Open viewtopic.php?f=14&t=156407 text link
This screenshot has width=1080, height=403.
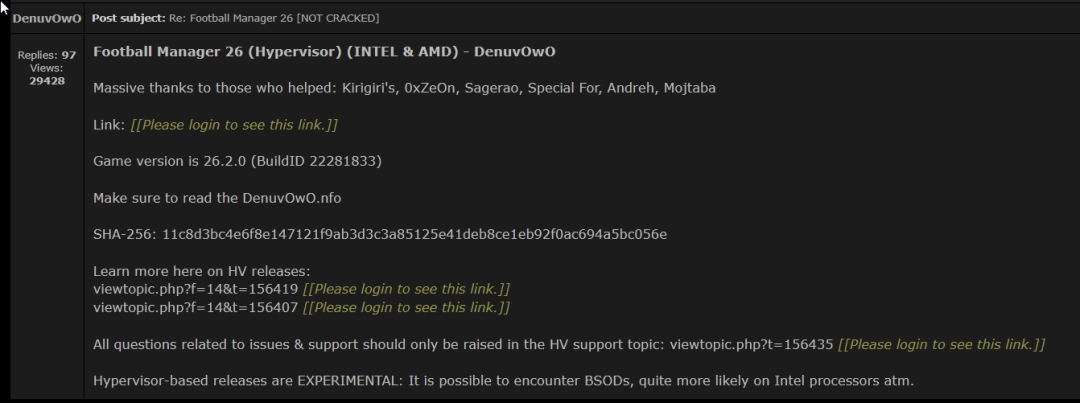pos(196,307)
